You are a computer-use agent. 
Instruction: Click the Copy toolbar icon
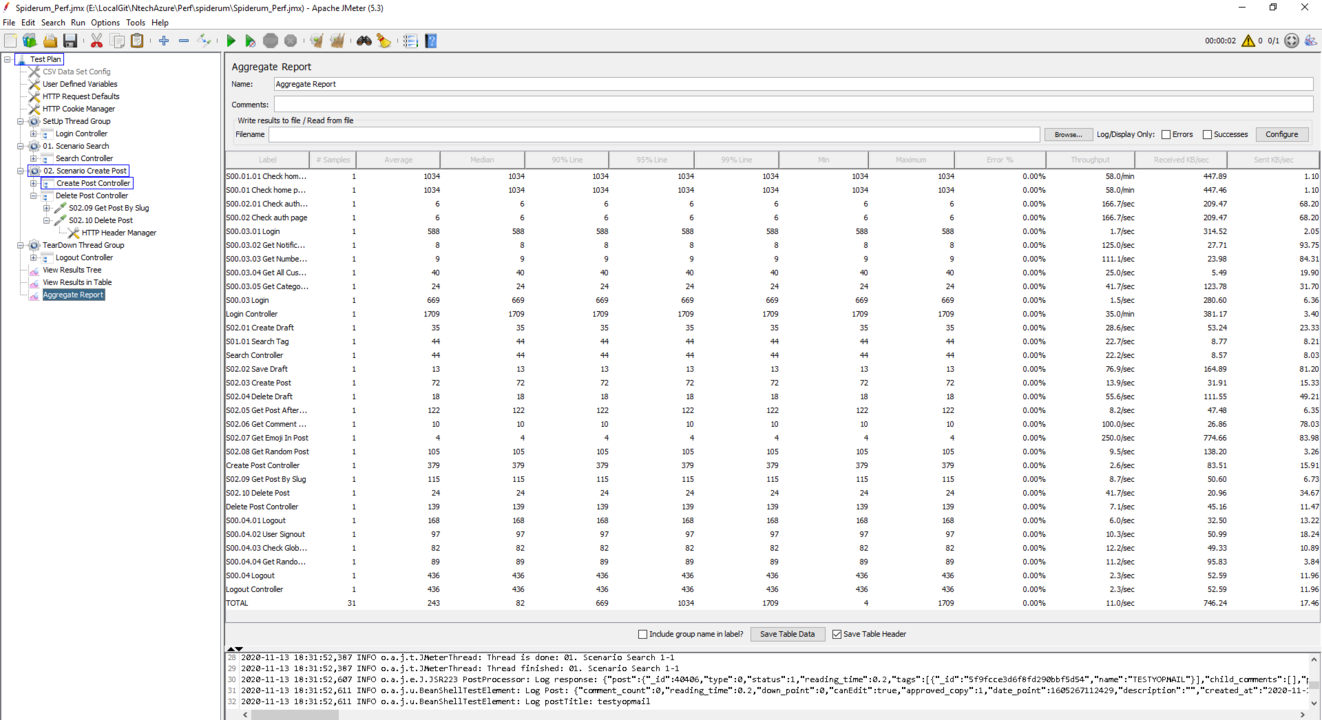coord(117,41)
